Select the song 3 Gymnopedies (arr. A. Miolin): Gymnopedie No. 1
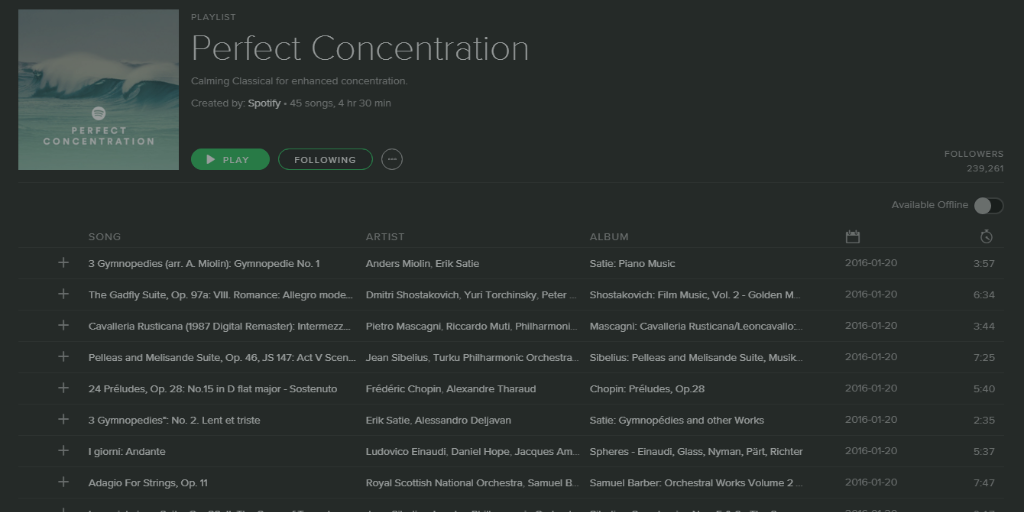 coord(204,264)
